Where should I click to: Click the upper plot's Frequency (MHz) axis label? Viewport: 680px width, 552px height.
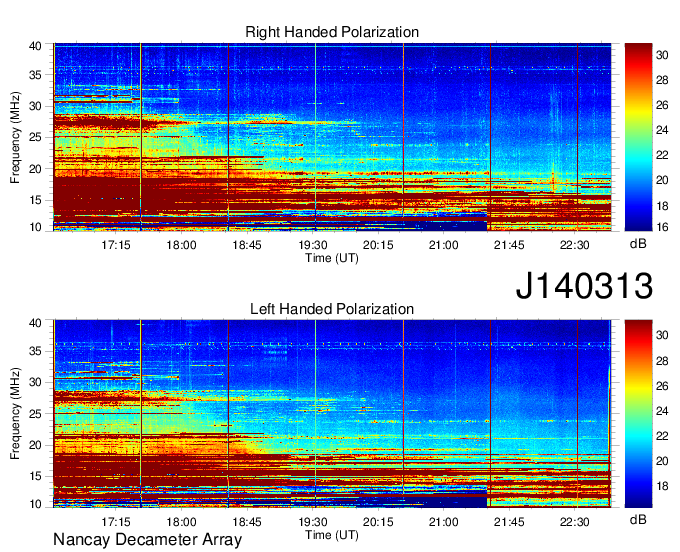(x=15, y=137)
